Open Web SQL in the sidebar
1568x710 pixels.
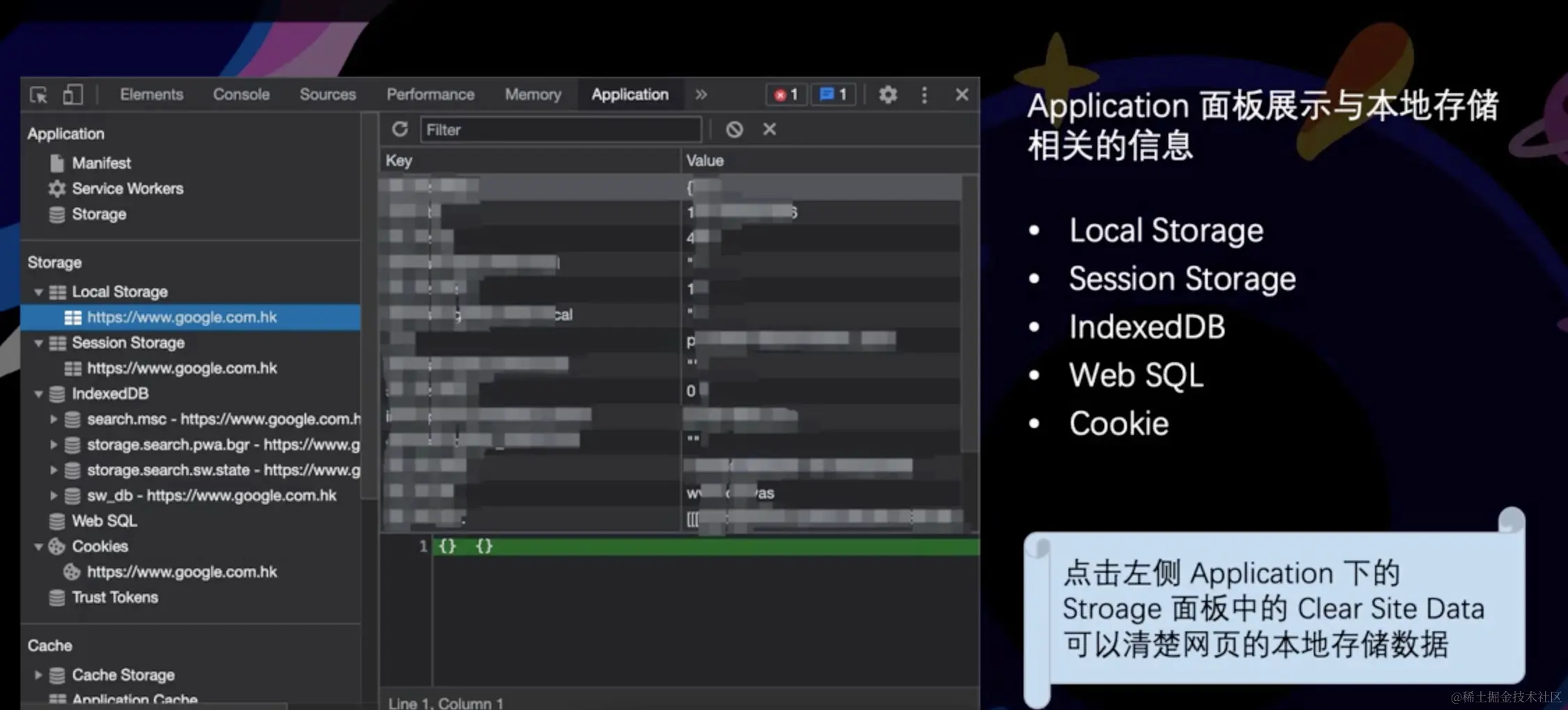pos(105,521)
